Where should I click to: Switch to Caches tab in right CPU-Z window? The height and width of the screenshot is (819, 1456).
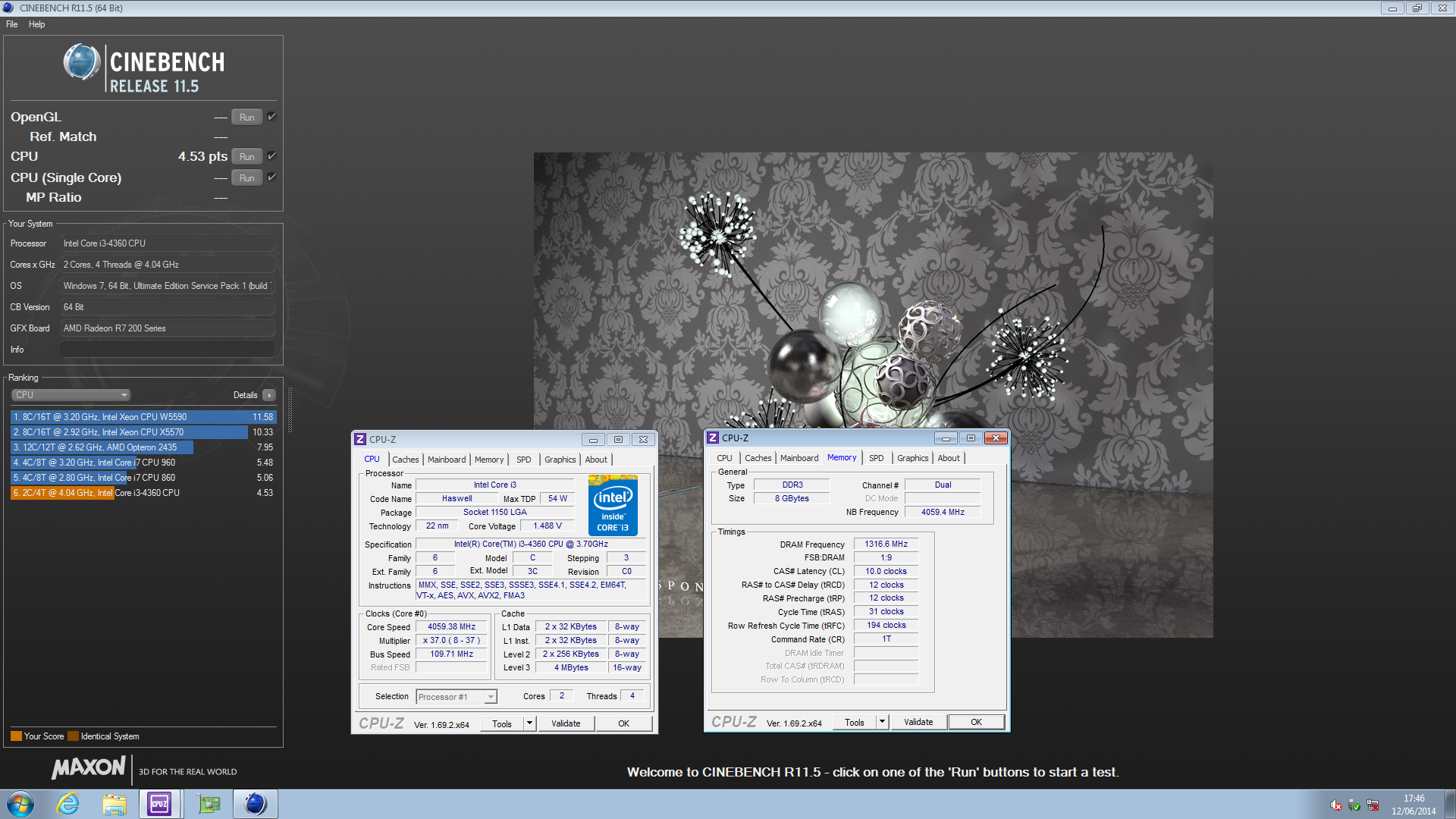[x=758, y=458]
